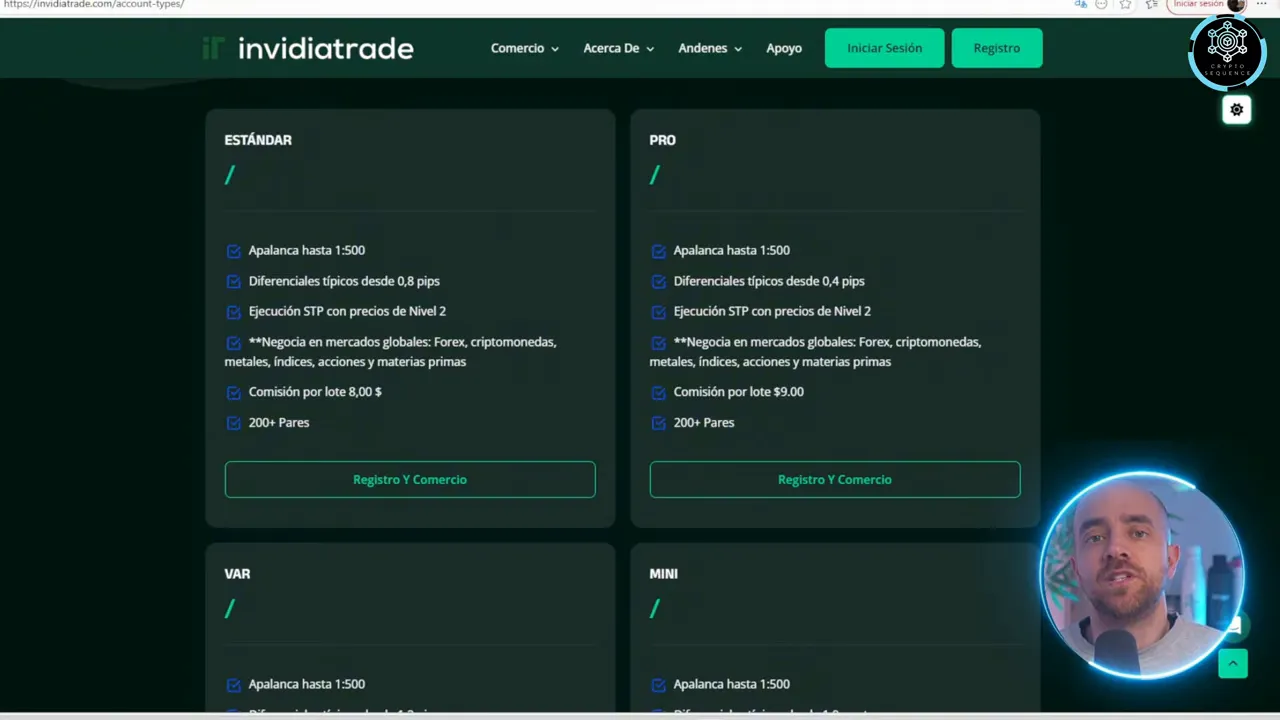This screenshot has width=1280, height=720.
Task: Click PRO text '**Negocia en mercados globales'
Action: point(763,342)
